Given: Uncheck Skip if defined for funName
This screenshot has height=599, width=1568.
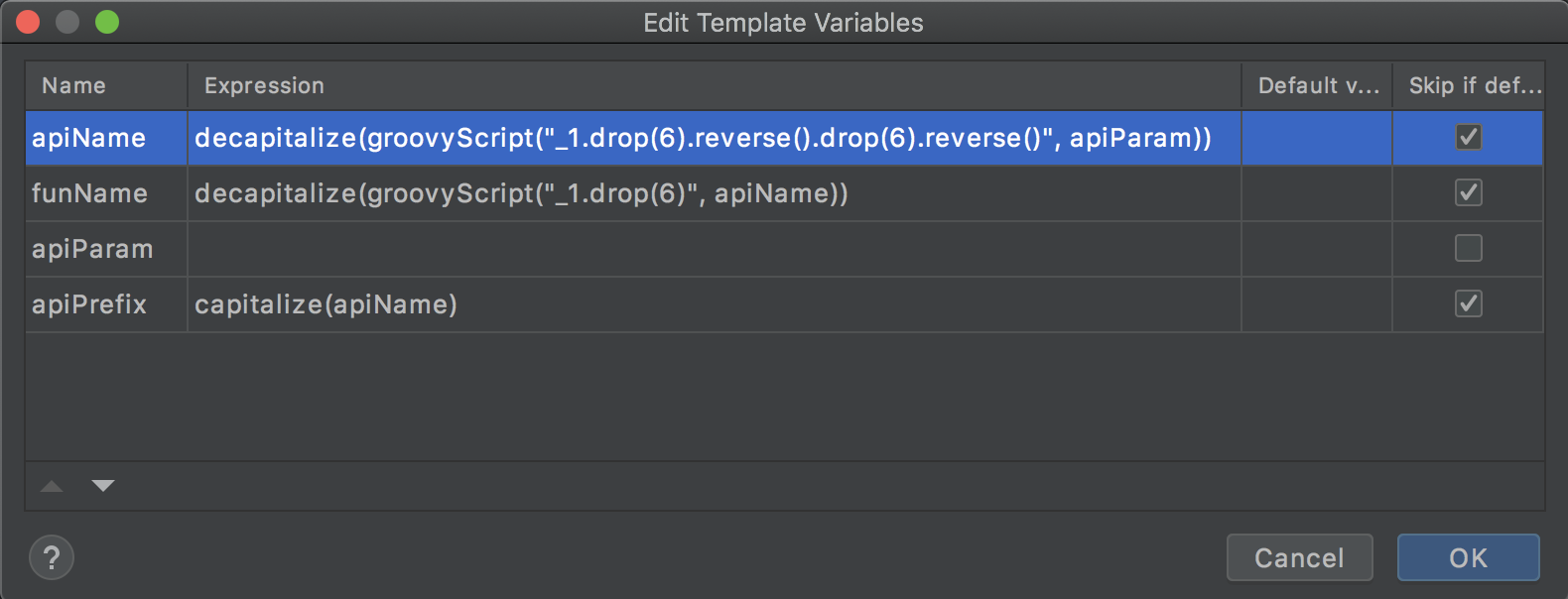Looking at the screenshot, I should (1468, 192).
